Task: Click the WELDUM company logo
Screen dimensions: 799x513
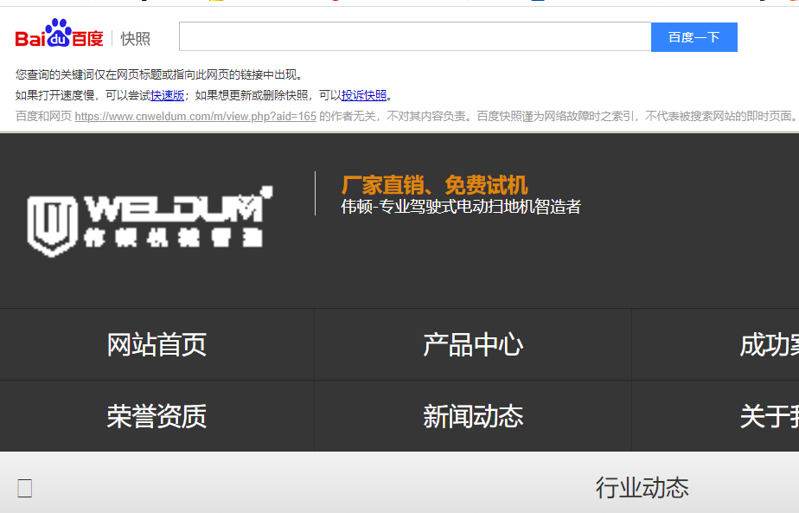Action: click(150, 222)
